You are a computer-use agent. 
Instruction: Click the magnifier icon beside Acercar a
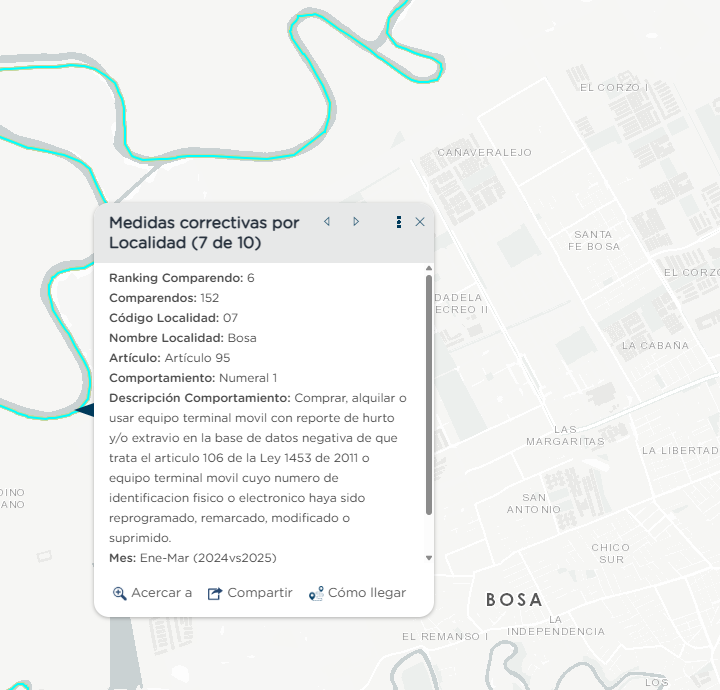[x=119, y=593]
